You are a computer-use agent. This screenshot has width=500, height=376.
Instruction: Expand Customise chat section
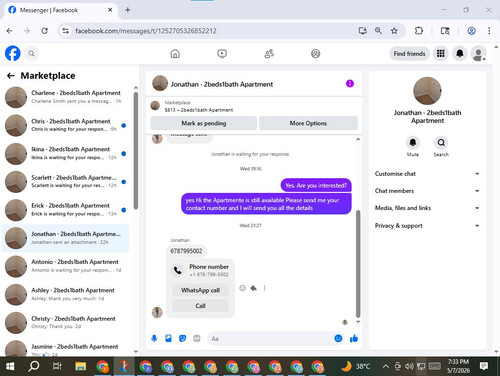[x=427, y=174]
